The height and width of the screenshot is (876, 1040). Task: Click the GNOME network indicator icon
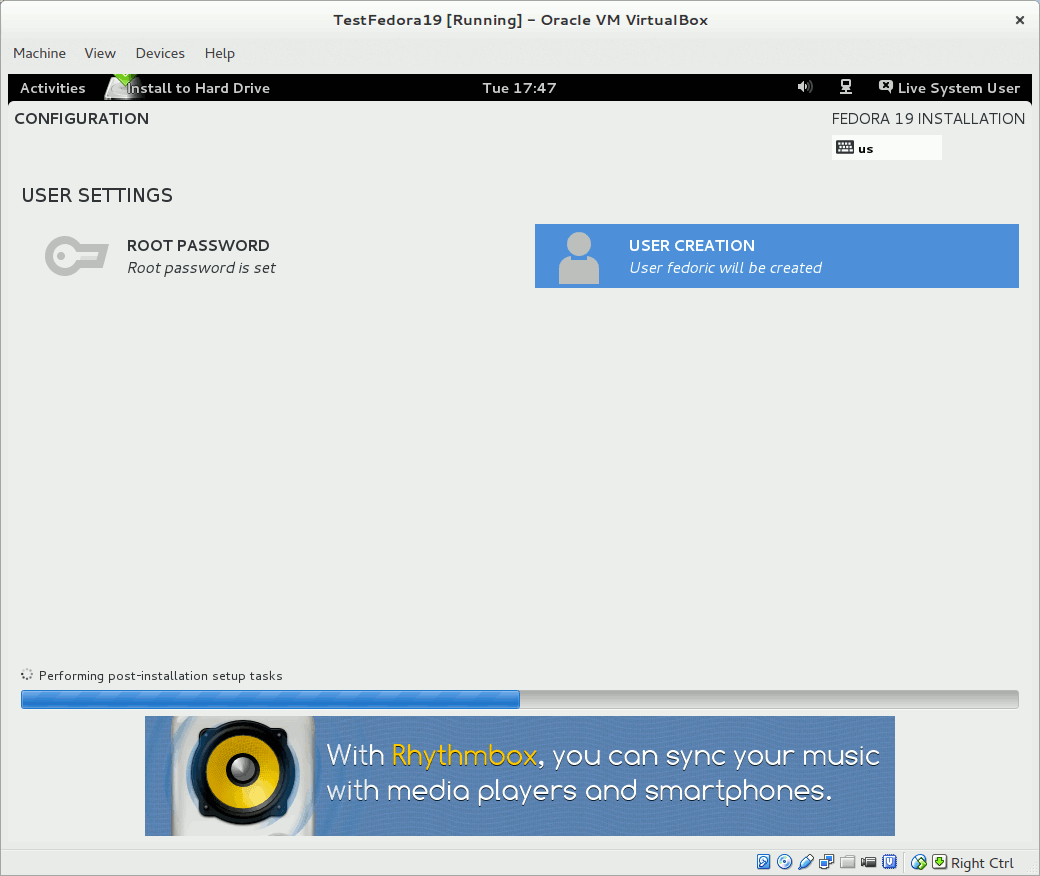pyautogui.click(x=845, y=88)
